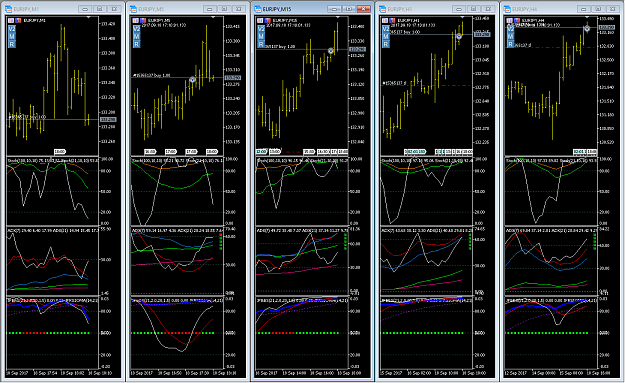Click the M button in H1 chart
This screenshot has width=625, height=383.
(x=386, y=36)
